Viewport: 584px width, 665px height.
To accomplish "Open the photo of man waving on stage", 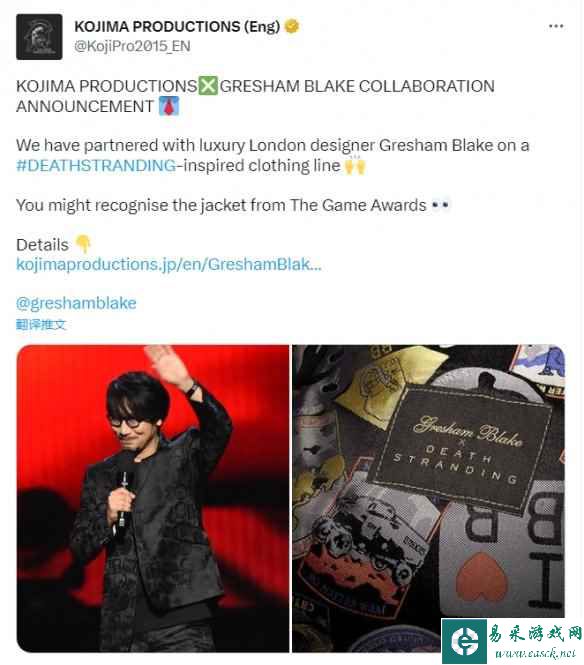I will pyautogui.click(x=153, y=498).
